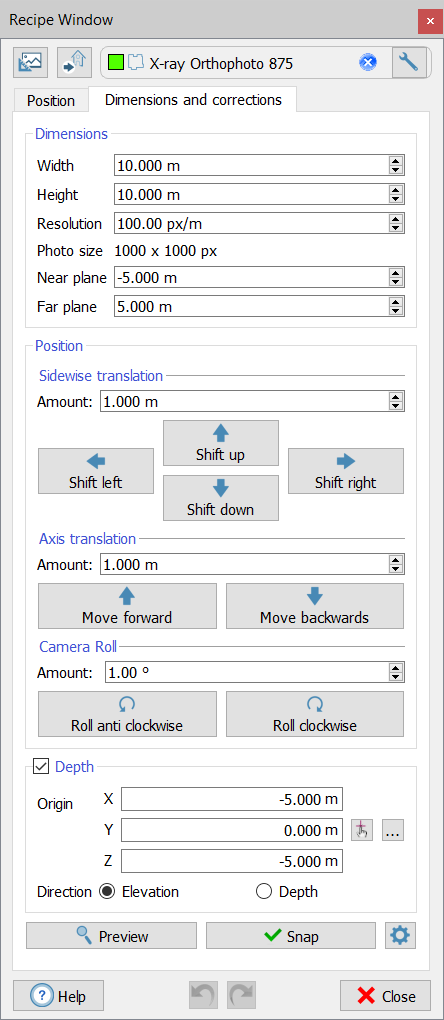Switch to the Position tab
Screen dimensions: 444x1020
coord(51,101)
